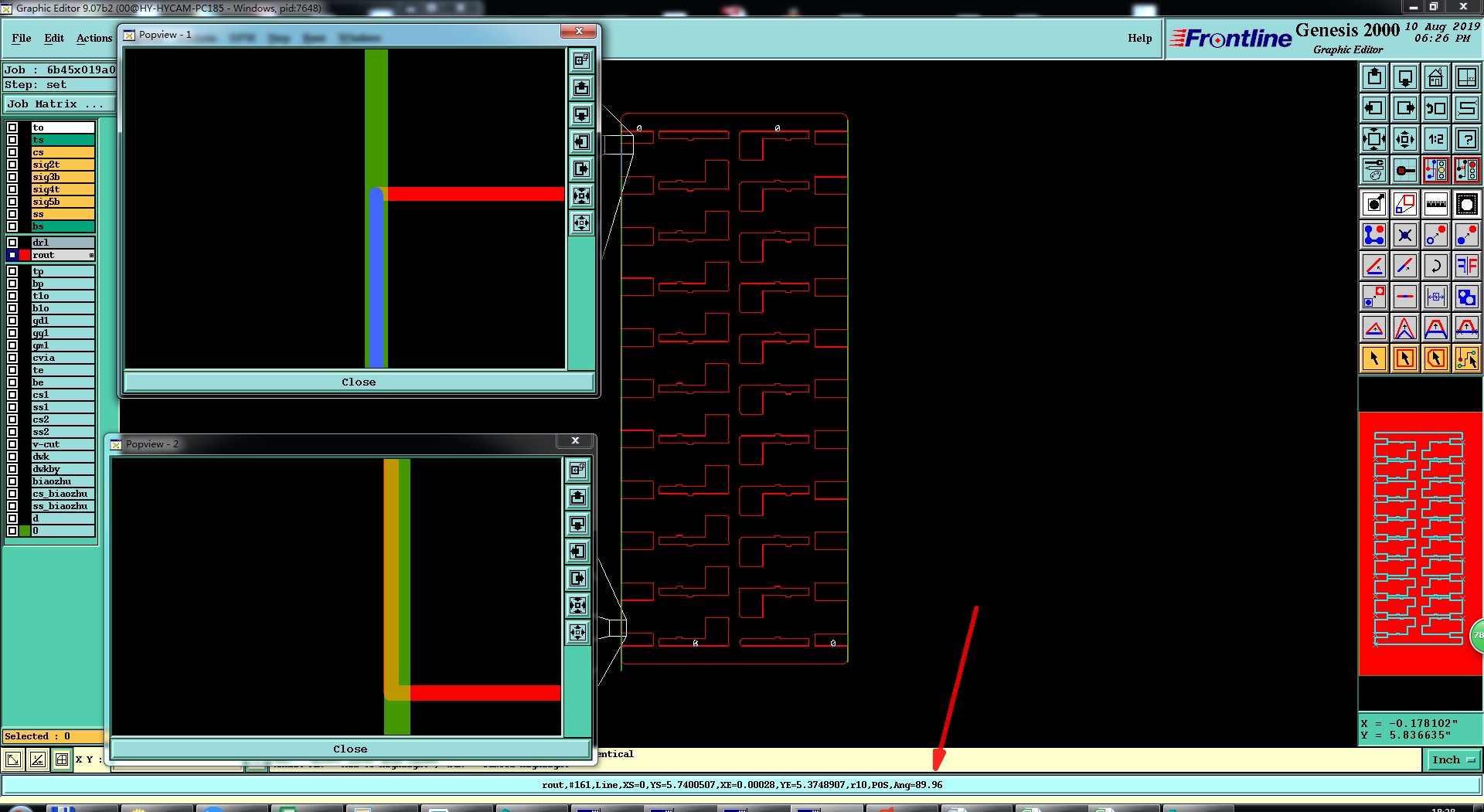Toggle display checkbox for layer rout
This screenshot has width=1484, height=812.
(12, 255)
